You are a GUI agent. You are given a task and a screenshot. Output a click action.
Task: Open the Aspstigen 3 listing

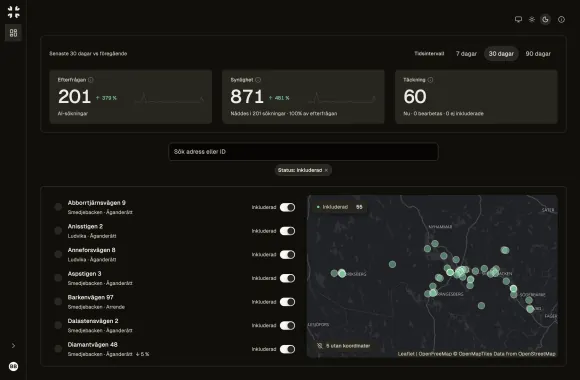coord(84,274)
